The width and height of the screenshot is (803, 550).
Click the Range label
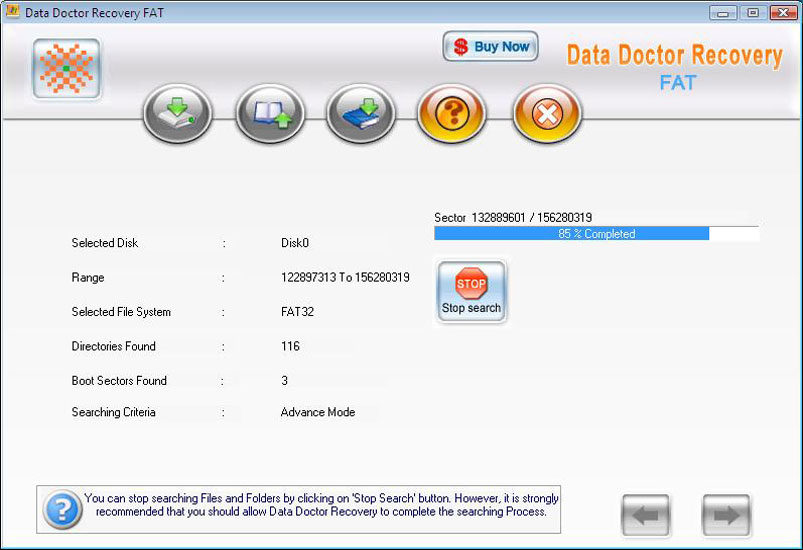88,278
